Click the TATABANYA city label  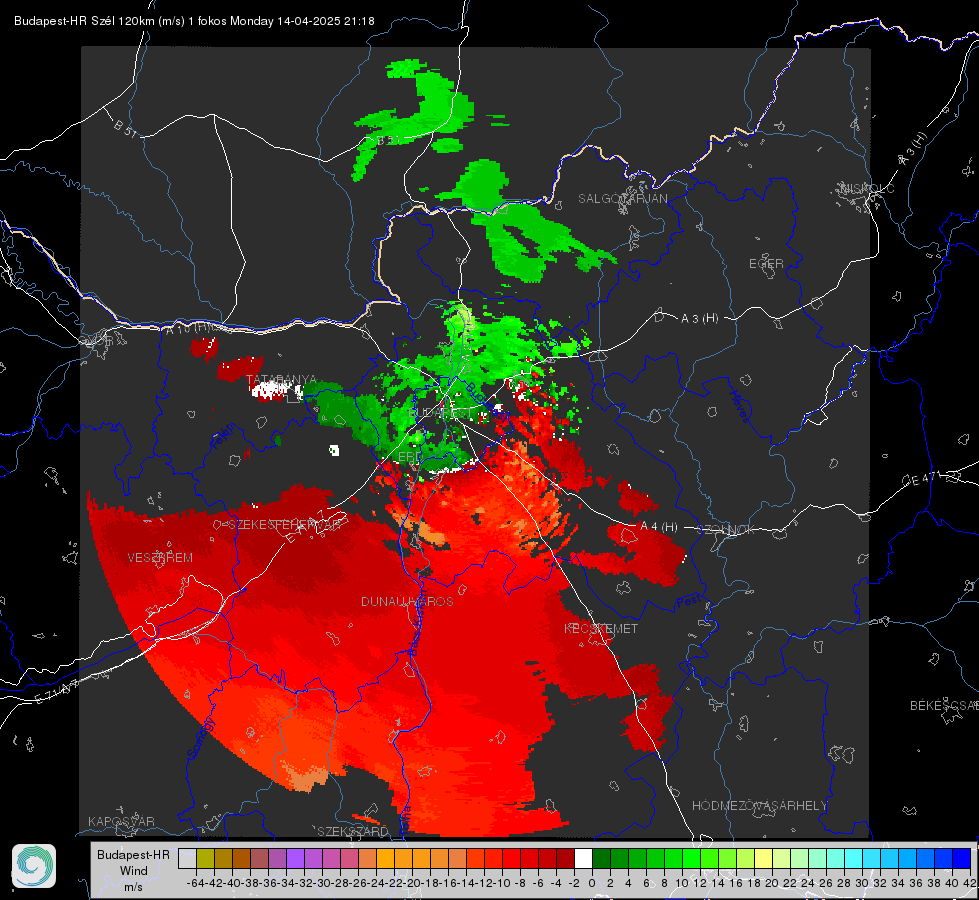pyautogui.click(x=282, y=380)
